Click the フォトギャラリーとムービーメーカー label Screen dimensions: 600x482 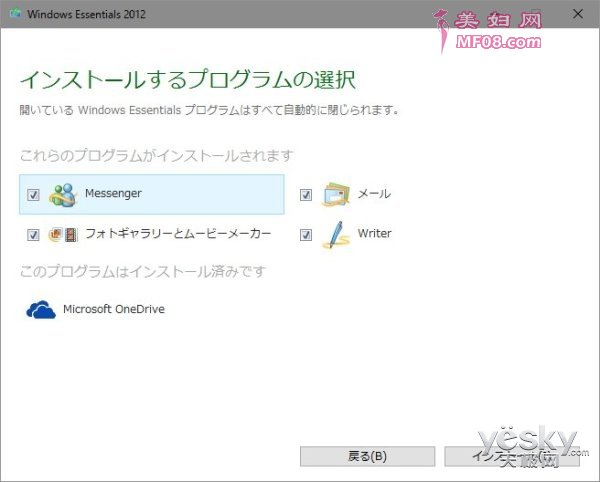click(178, 233)
